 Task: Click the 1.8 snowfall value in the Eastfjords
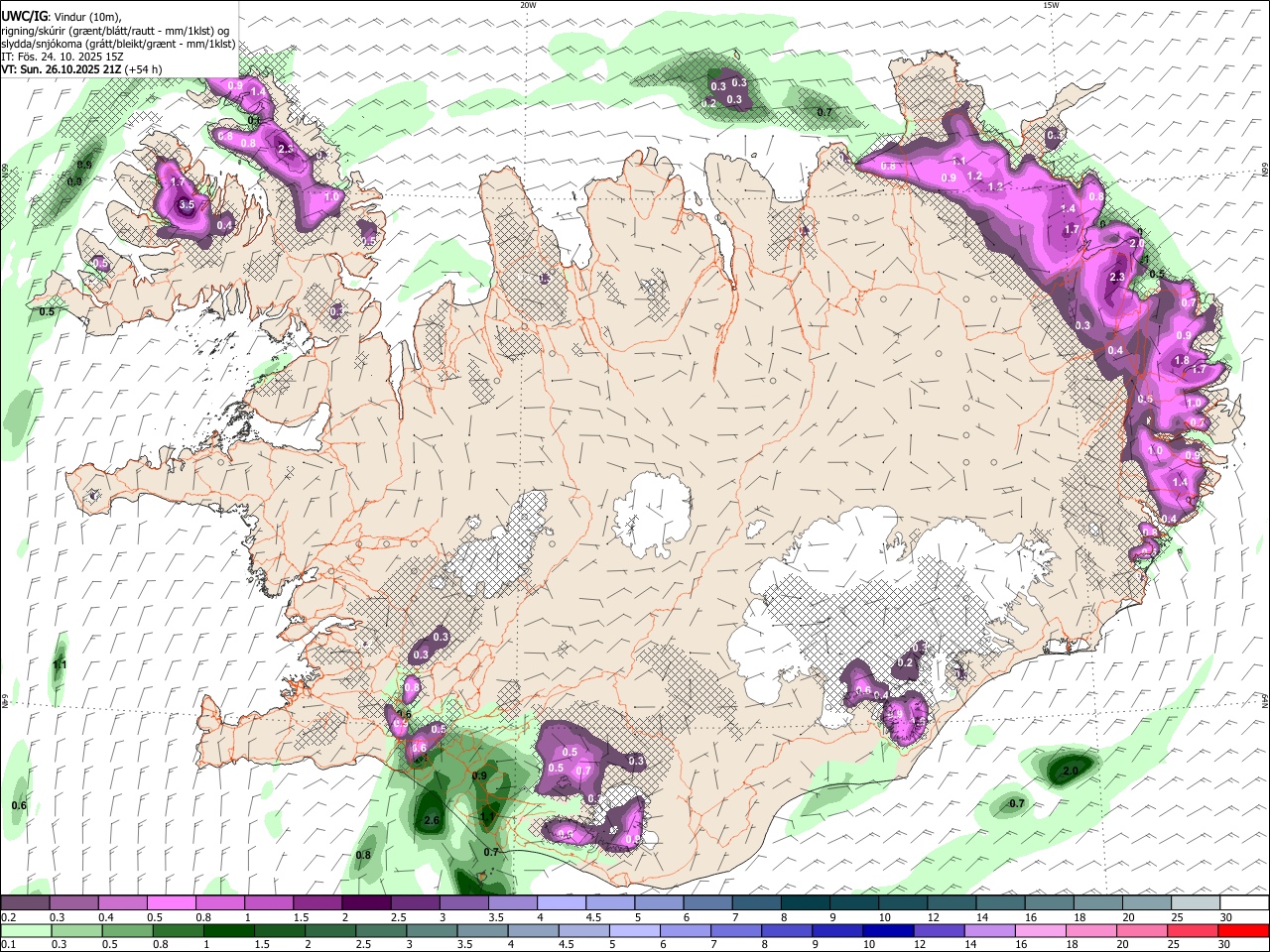[x=1182, y=361]
